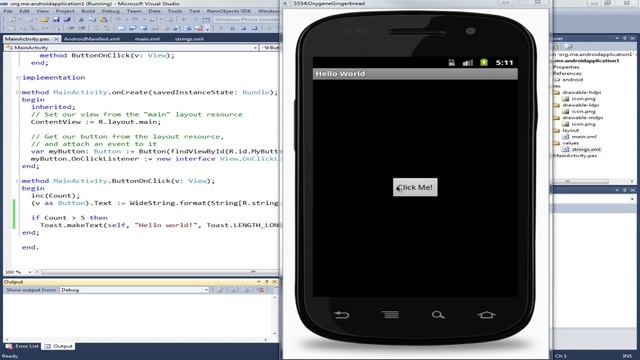
Task: Click the Copy toolbar icon
Action: click(92, 20)
